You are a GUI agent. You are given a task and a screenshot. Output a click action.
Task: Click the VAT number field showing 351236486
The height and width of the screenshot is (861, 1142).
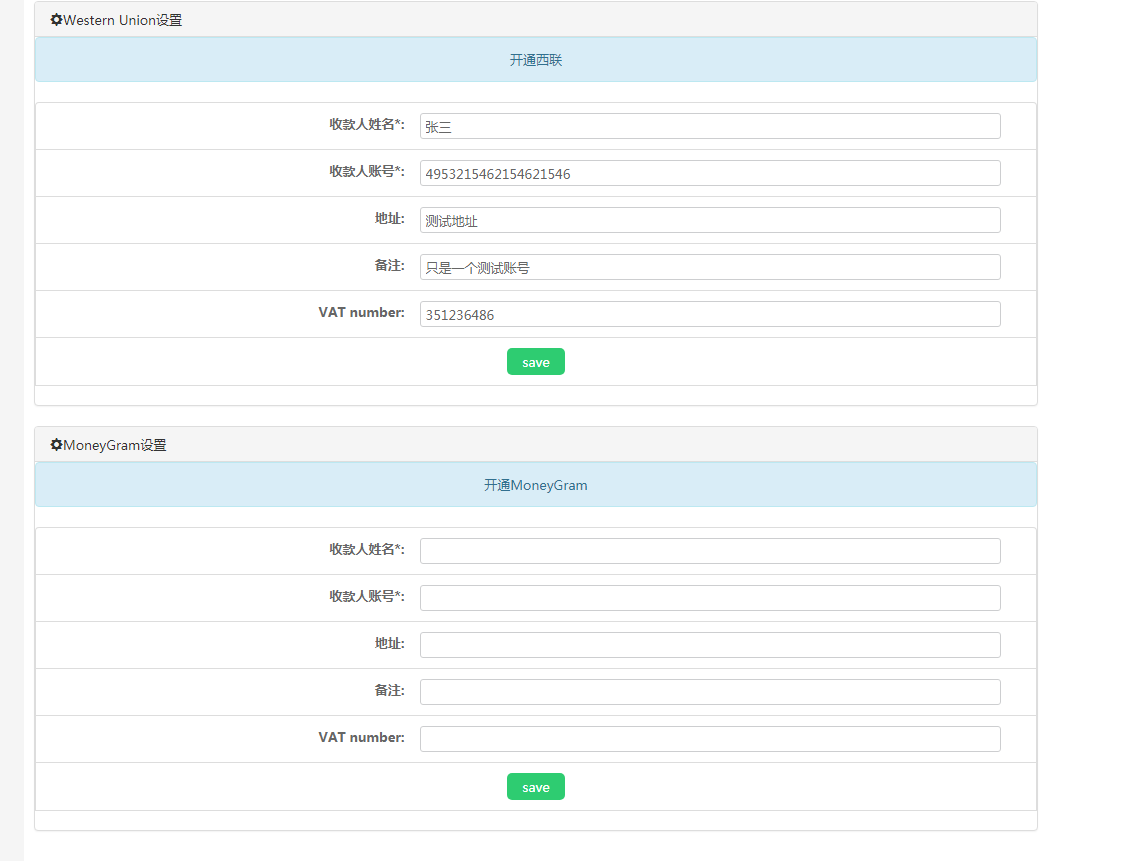(x=709, y=313)
